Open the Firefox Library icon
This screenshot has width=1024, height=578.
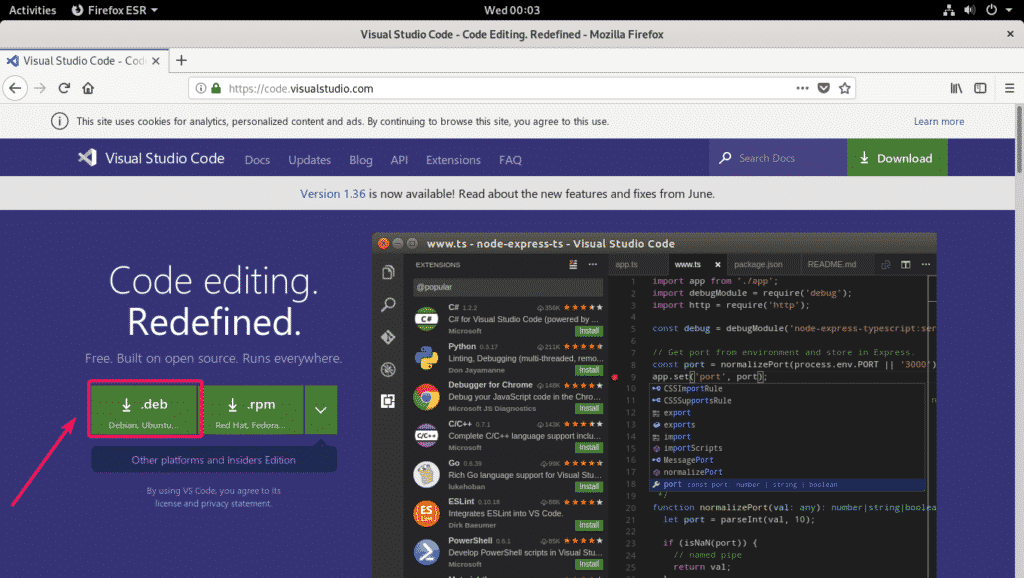click(x=956, y=88)
